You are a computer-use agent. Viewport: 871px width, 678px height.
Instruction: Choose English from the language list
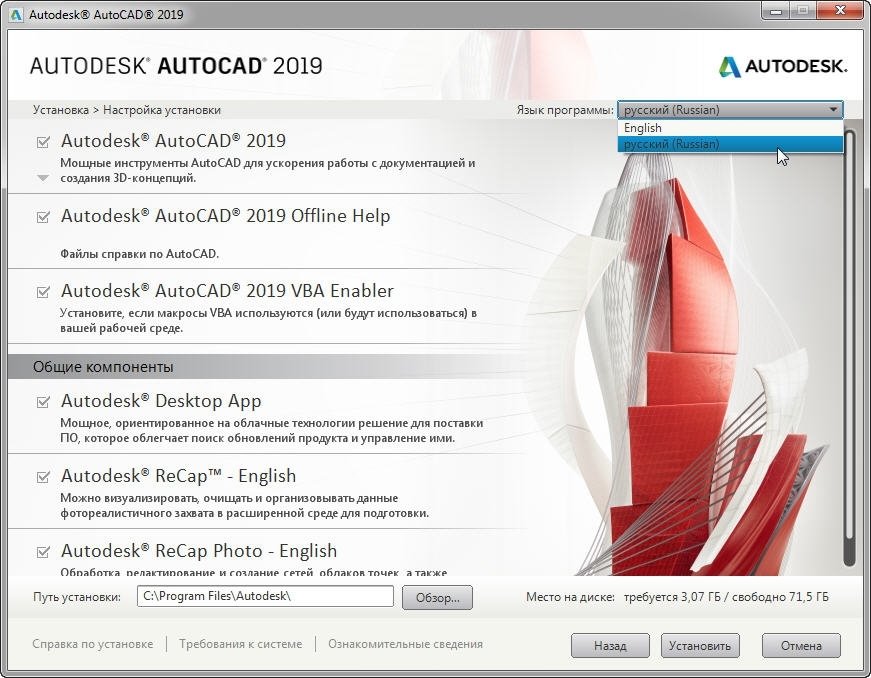pyautogui.click(x=730, y=128)
